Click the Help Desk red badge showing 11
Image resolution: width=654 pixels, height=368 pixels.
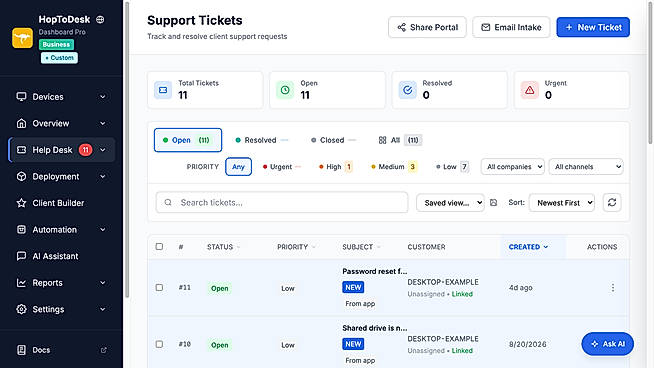86,150
